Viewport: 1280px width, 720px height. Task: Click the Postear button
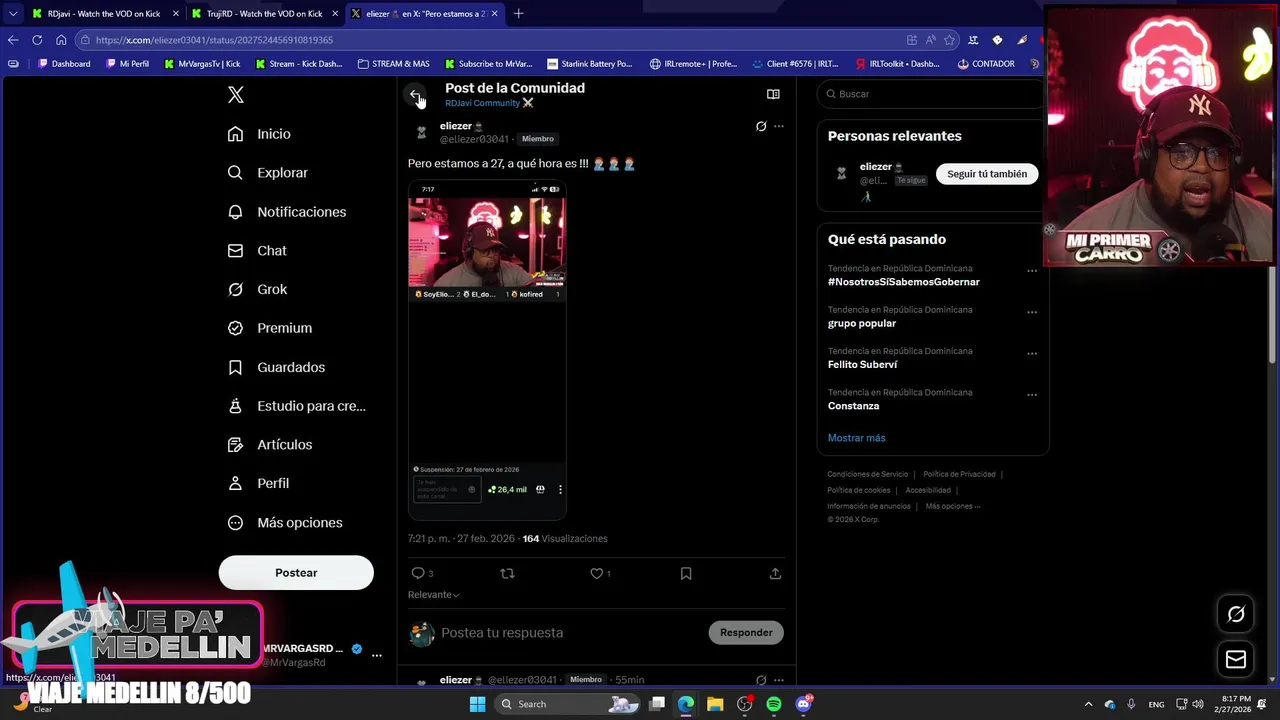pyautogui.click(x=296, y=573)
